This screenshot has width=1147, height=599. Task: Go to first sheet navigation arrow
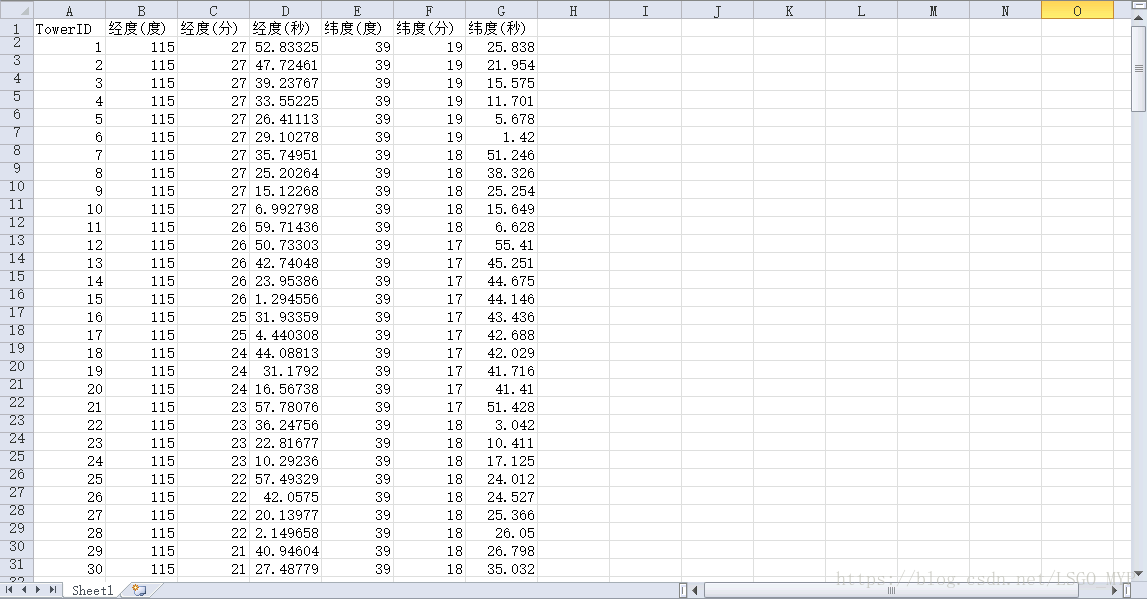tap(9, 589)
